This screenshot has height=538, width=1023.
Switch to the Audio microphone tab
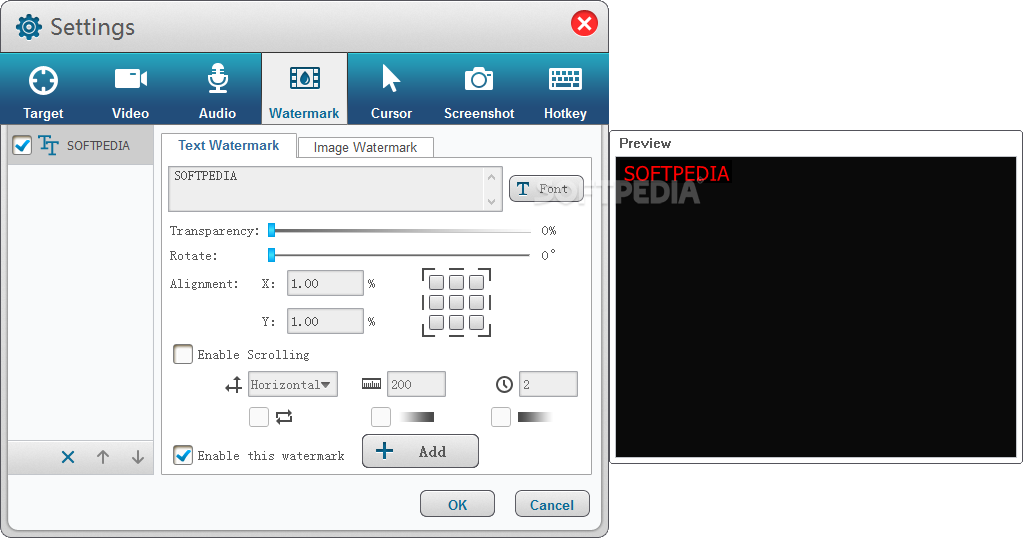click(217, 92)
